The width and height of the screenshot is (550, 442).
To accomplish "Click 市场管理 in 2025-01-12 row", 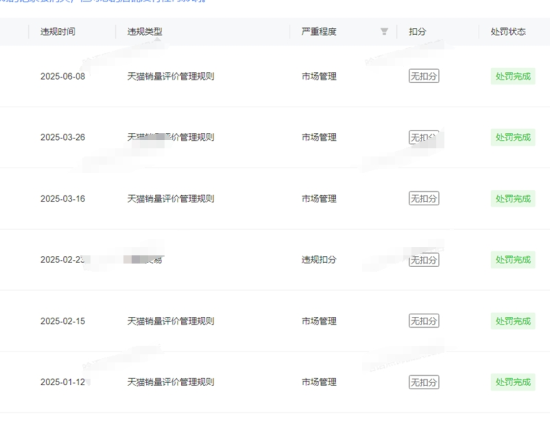I will [x=319, y=382].
